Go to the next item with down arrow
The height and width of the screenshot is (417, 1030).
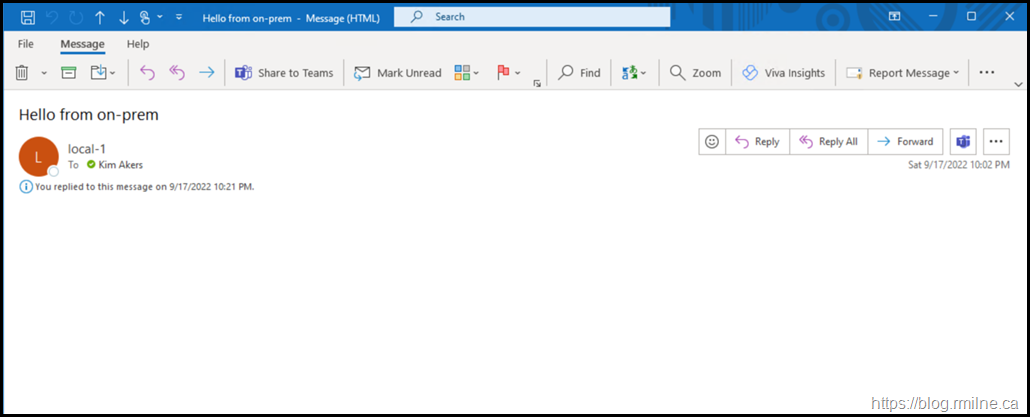pyautogui.click(x=123, y=17)
